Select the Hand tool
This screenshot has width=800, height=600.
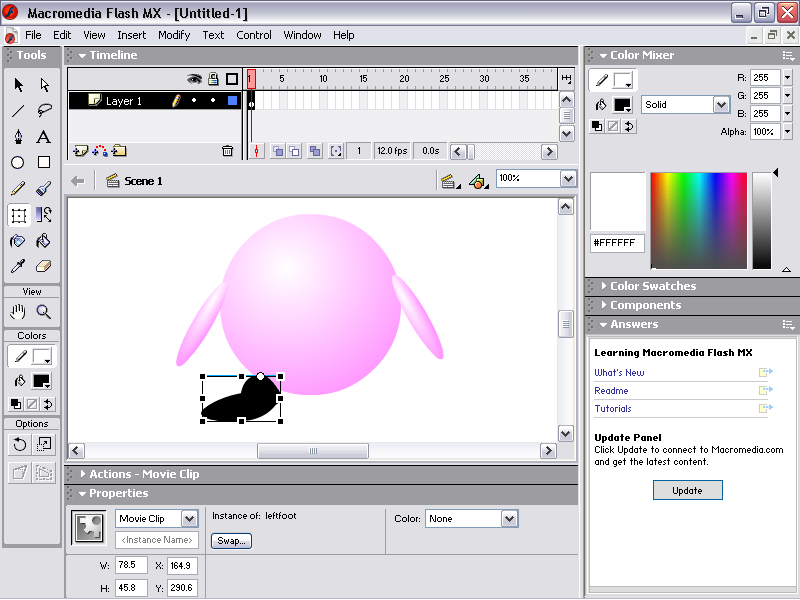coord(18,312)
